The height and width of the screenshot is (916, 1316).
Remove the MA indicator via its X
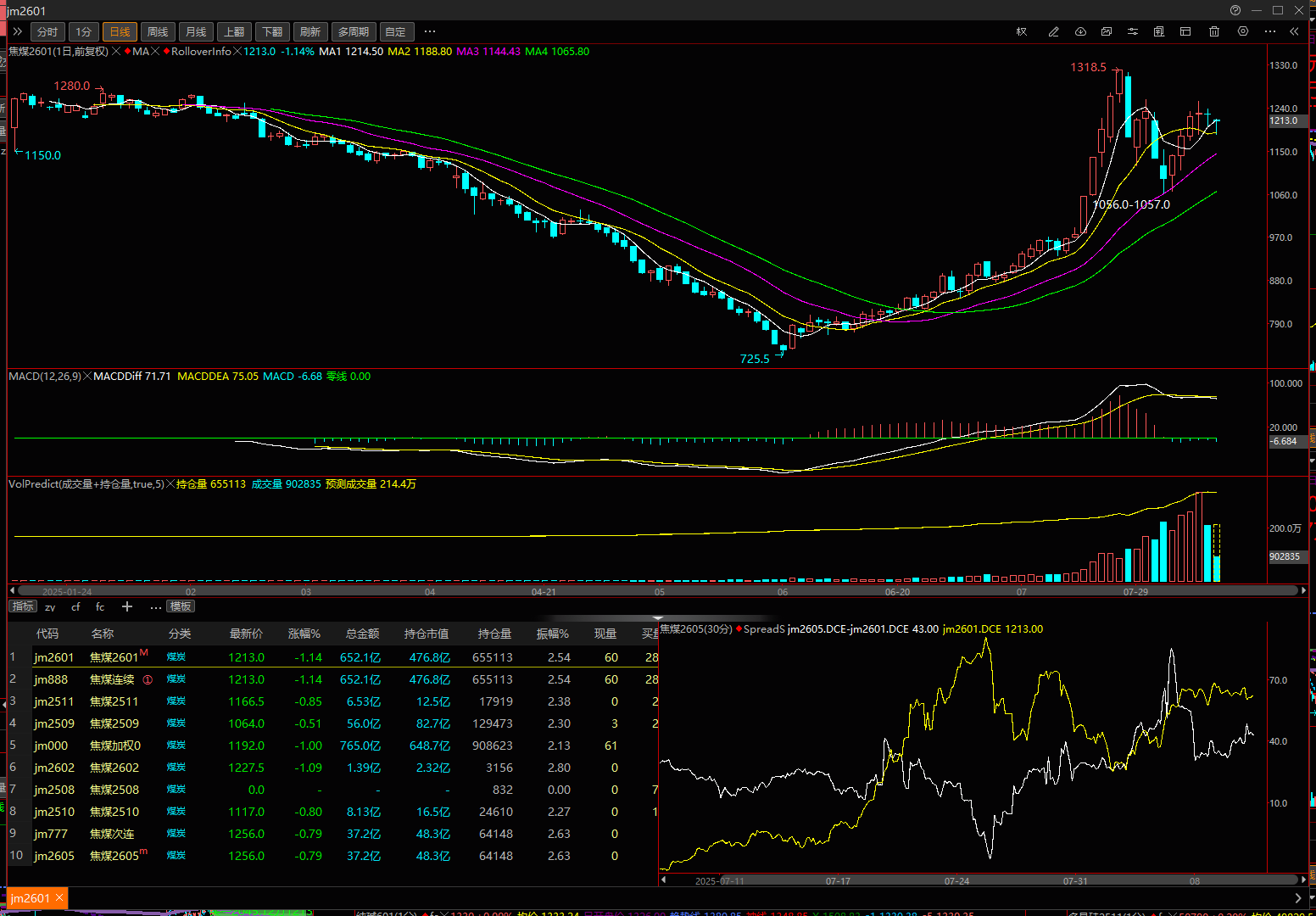[x=155, y=52]
